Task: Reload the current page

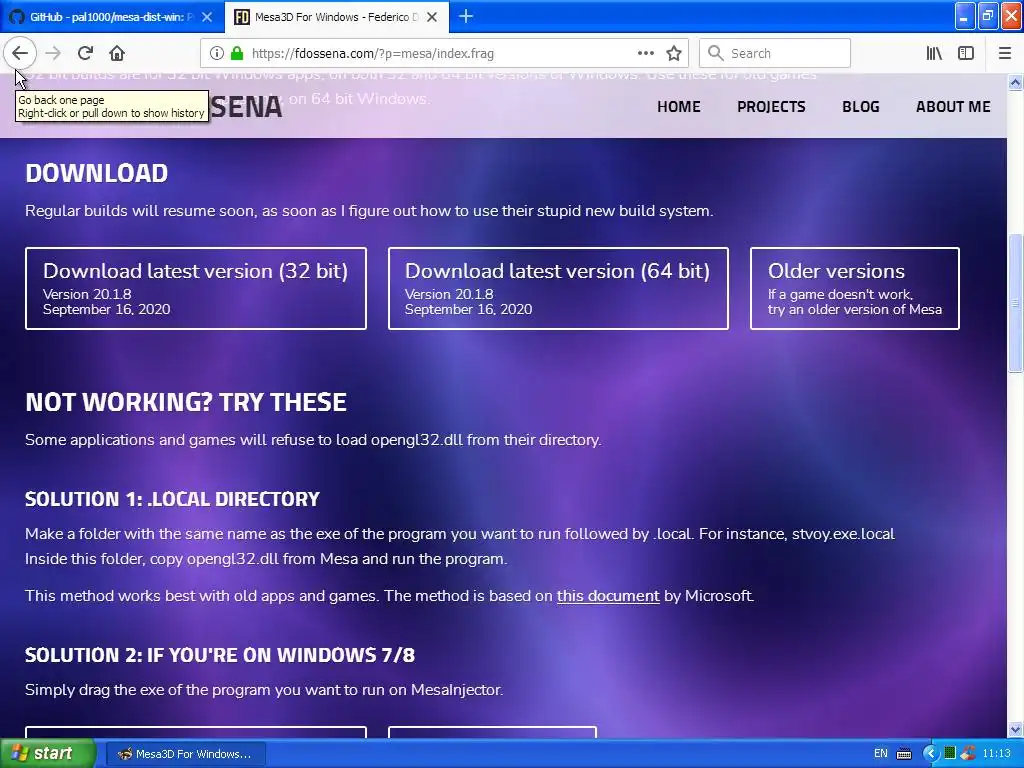Action: tap(85, 53)
